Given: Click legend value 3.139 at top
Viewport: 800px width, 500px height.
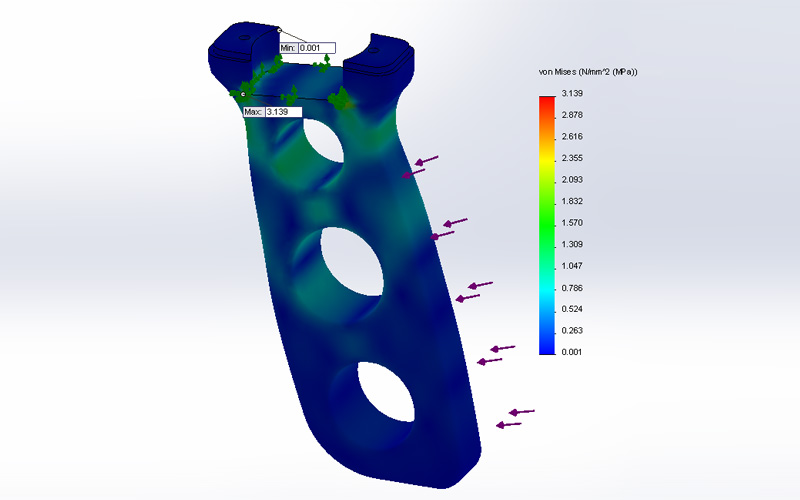Looking at the screenshot, I should [x=572, y=93].
